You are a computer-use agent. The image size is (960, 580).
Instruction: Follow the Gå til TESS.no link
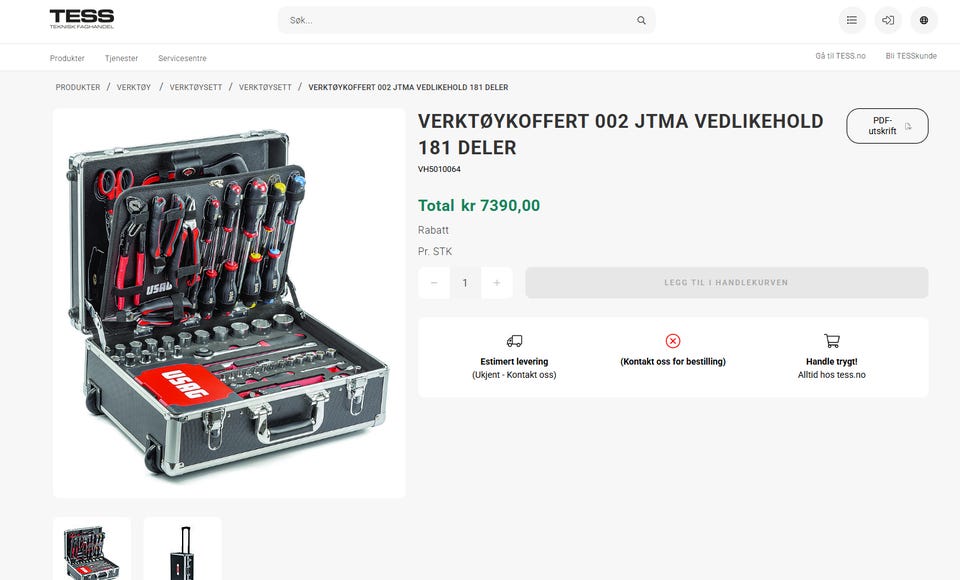[x=840, y=56]
